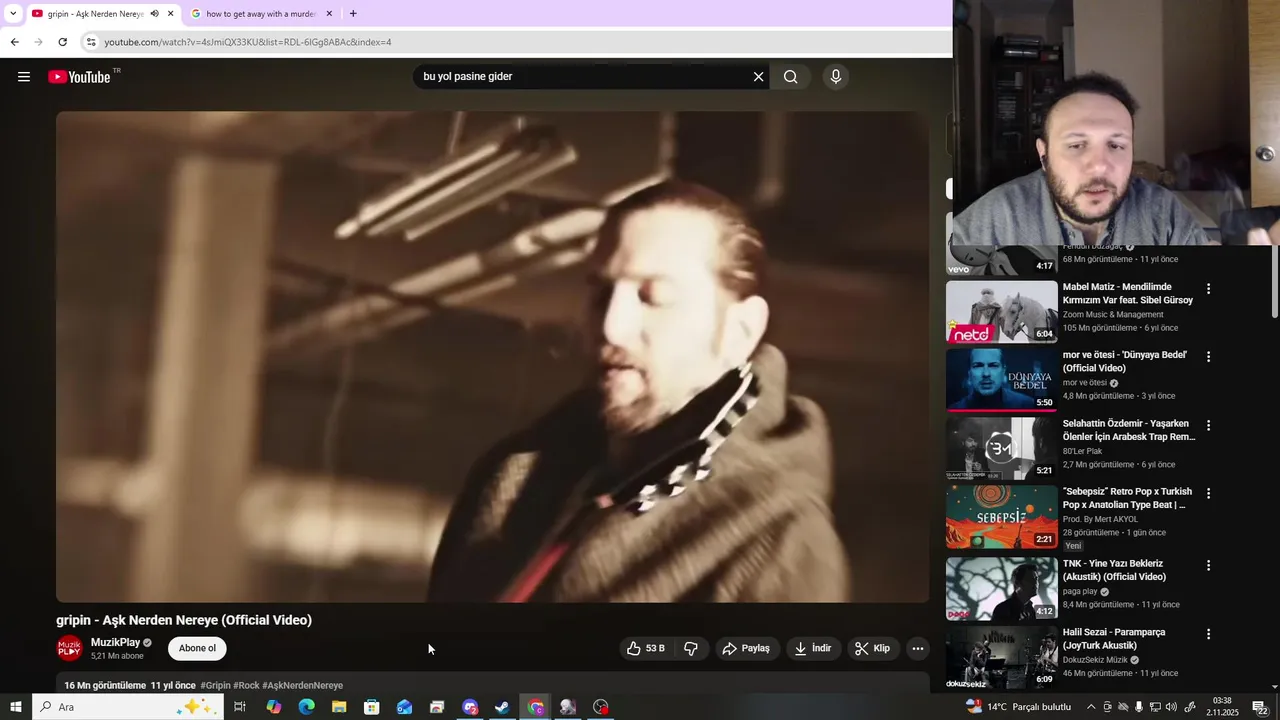The width and height of the screenshot is (1280, 720).
Task: Dislike the video with thumbs-down icon
Action: (x=691, y=648)
